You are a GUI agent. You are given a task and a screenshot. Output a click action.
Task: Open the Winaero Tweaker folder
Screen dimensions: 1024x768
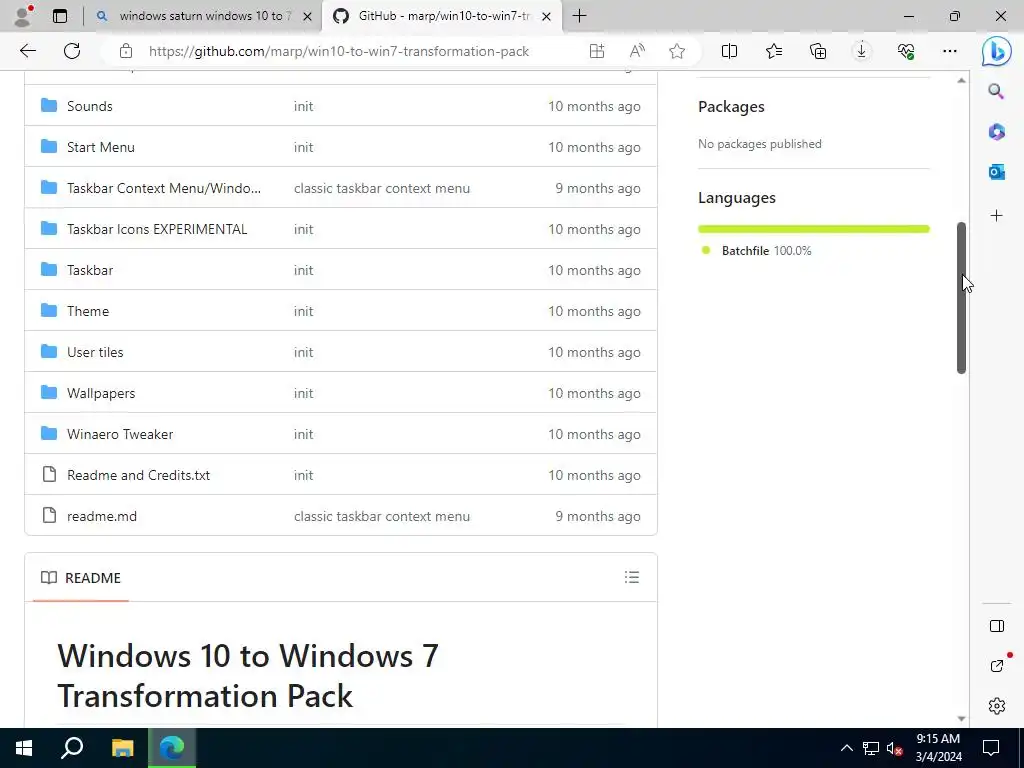[120, 434]
